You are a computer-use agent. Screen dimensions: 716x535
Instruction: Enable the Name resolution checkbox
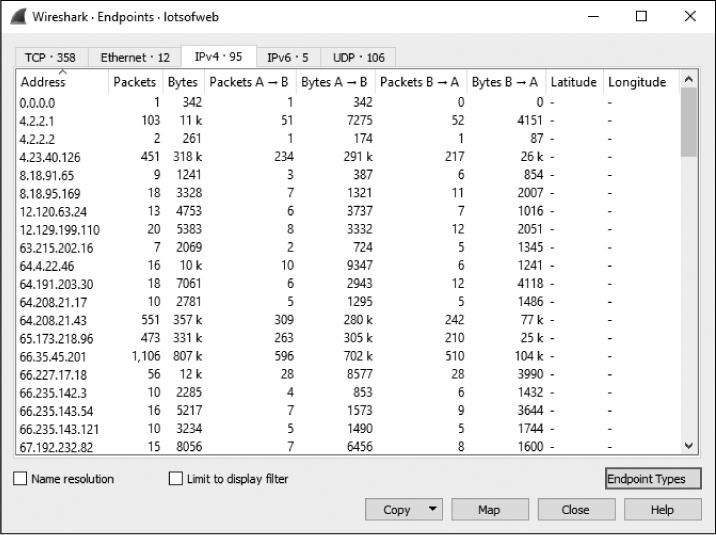(x=20, y=478)
